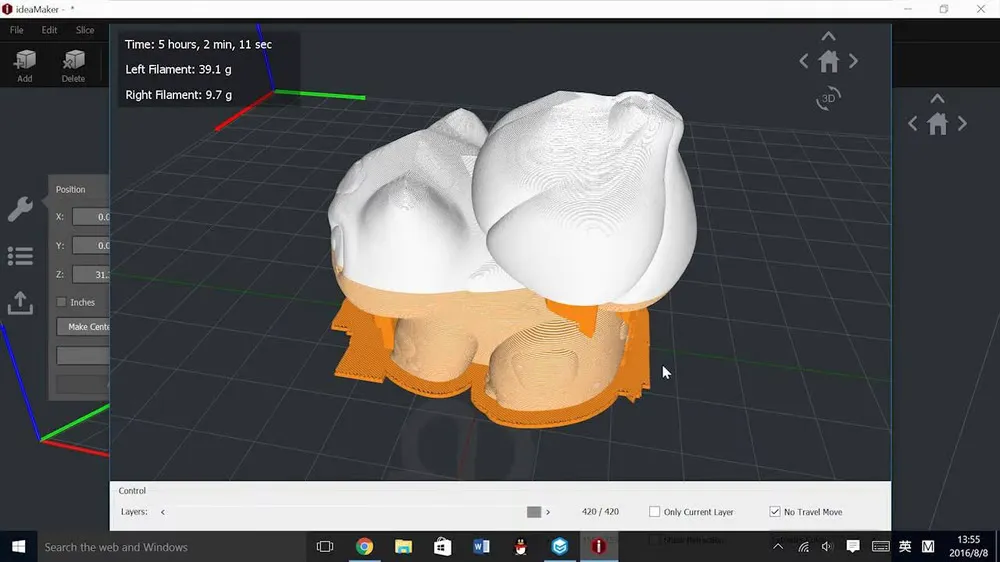Click the 3D rotate view icon
The width and height of the screenshot is (1000, 562).
click(828, 98)
